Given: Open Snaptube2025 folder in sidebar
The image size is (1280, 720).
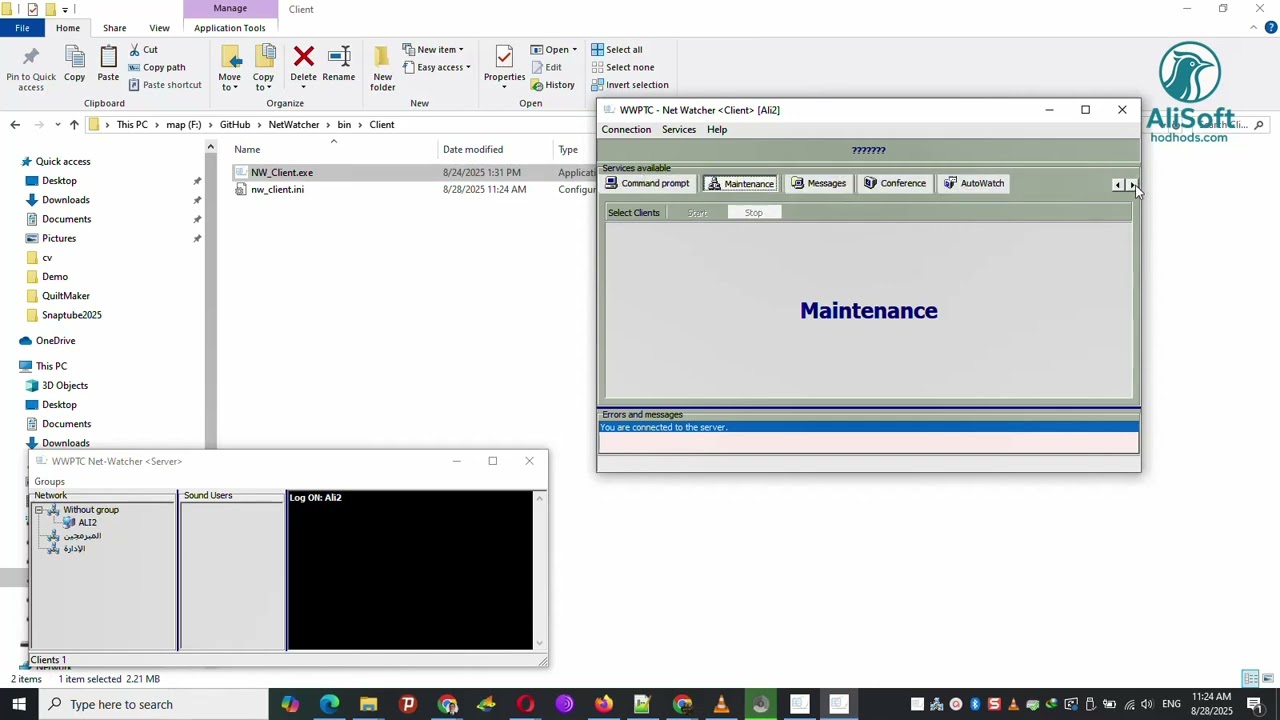Looking at the screenshot, I should pos(71,314).
